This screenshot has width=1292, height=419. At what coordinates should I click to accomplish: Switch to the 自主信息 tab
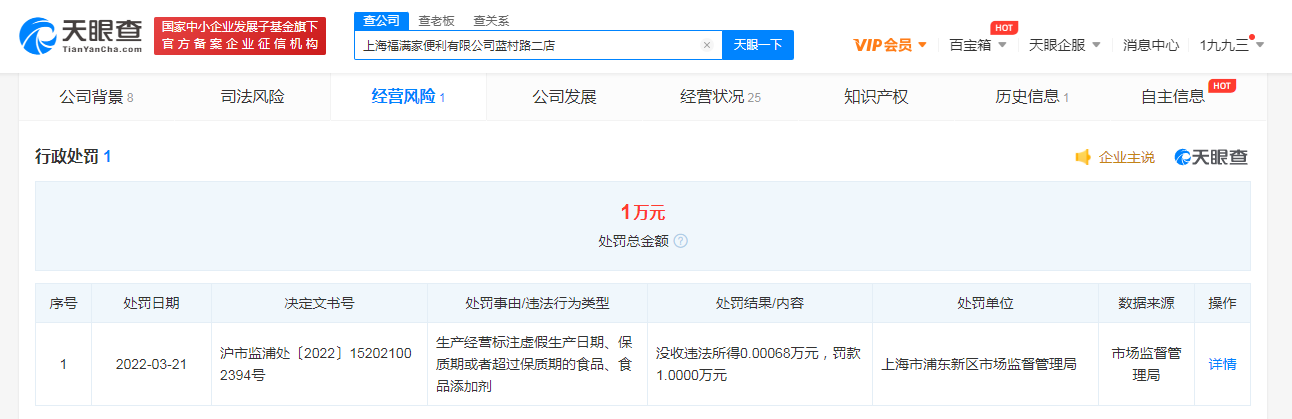click(1173, 97)
